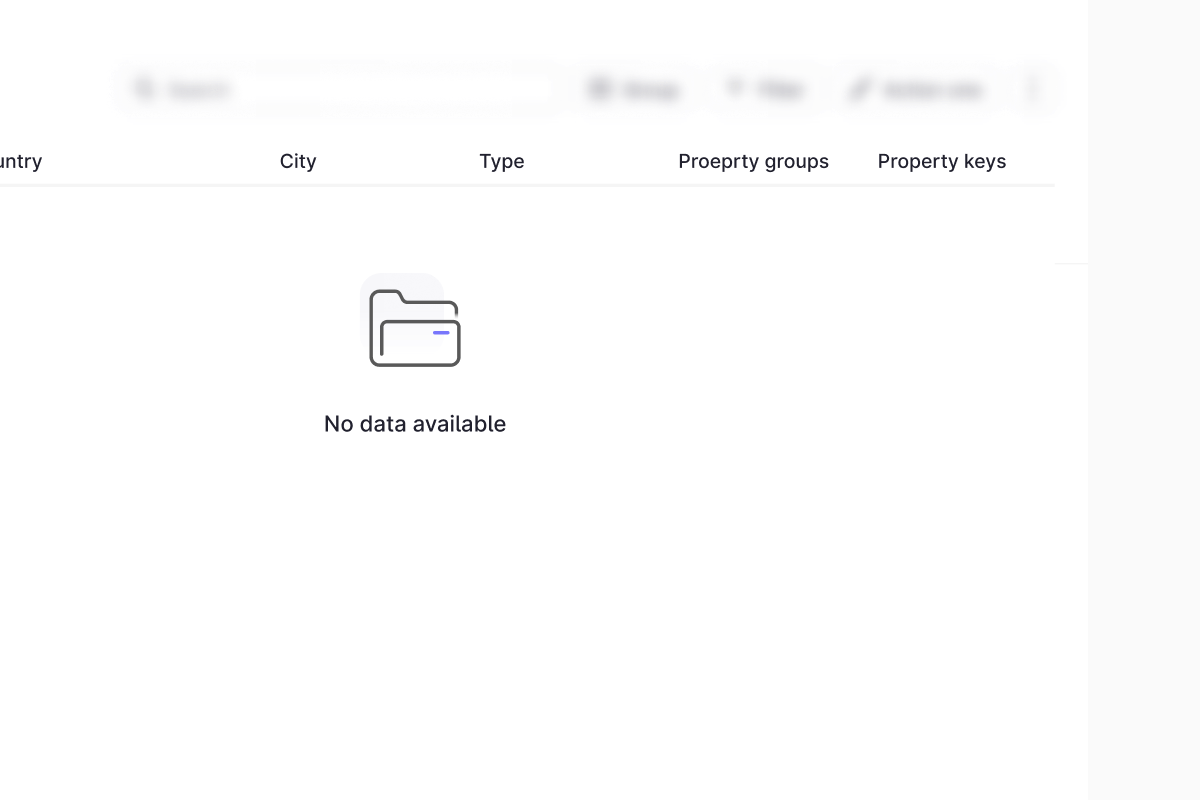The height and width of the screenshot is (800, 1200).
Task: Click the funnel Filter icon
Action: pyautogui.click(x=735, y=90)
